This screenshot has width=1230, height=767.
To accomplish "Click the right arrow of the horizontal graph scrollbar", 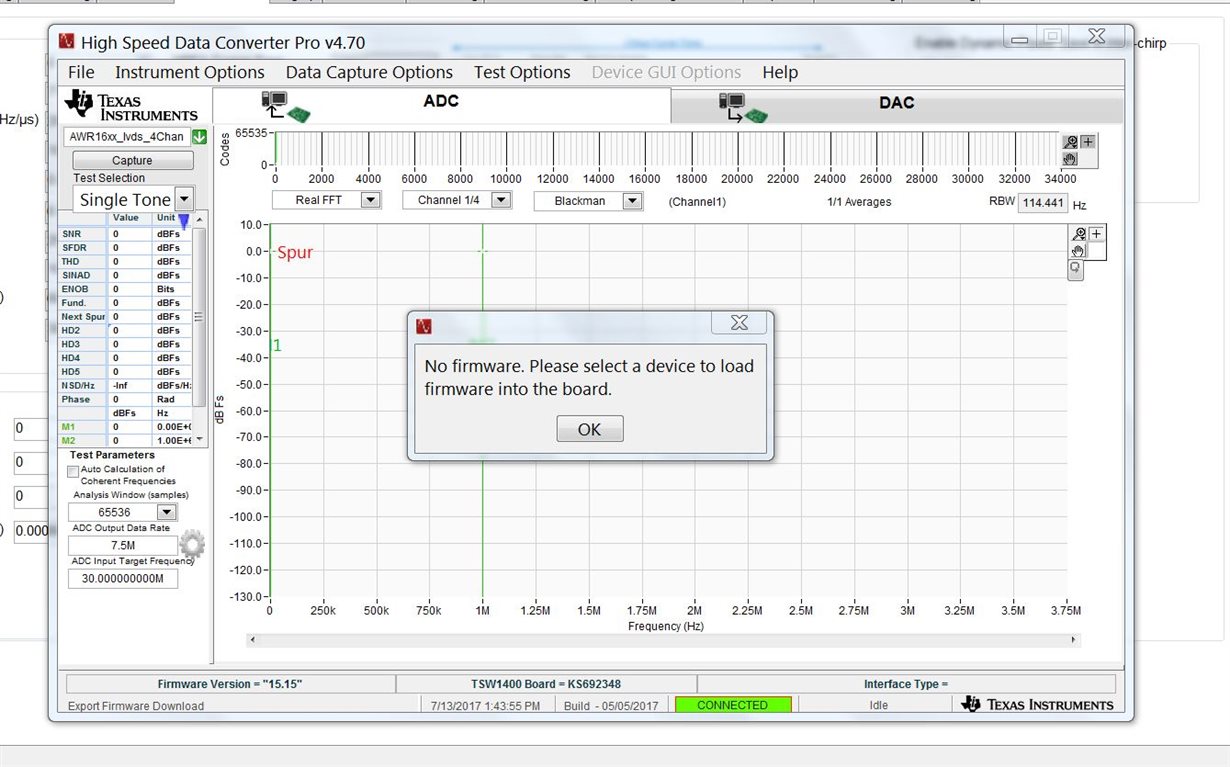I will coord(1074,640).
